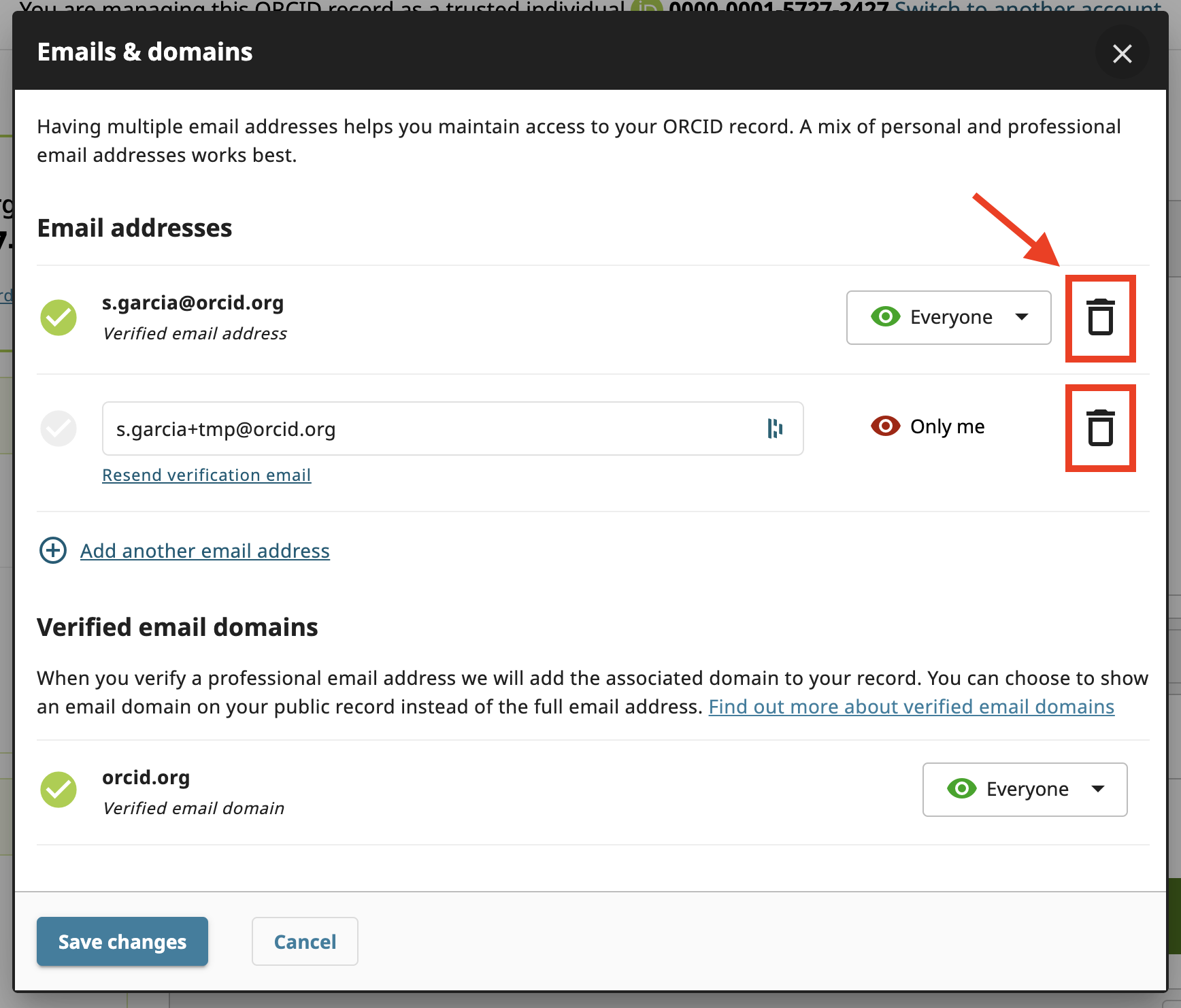Open visibility dropdown for s.garcia@orcid.org
Screen dimensions: 1181x1008
tap(948, 318)
